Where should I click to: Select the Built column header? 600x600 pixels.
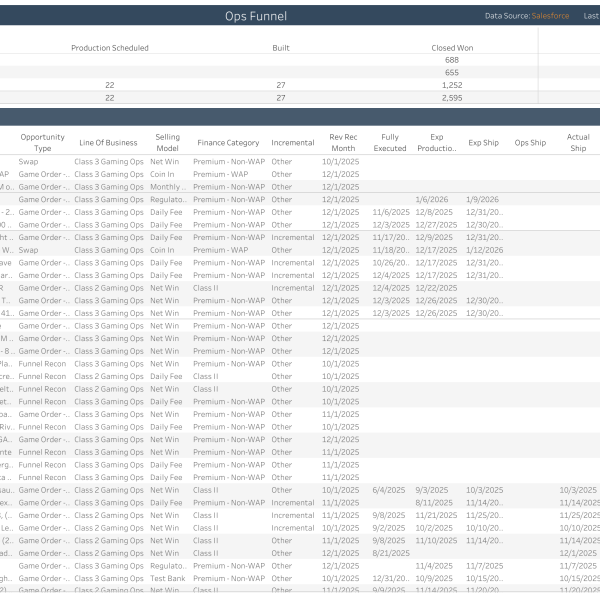pyautogui.click(x=281, y=48)
